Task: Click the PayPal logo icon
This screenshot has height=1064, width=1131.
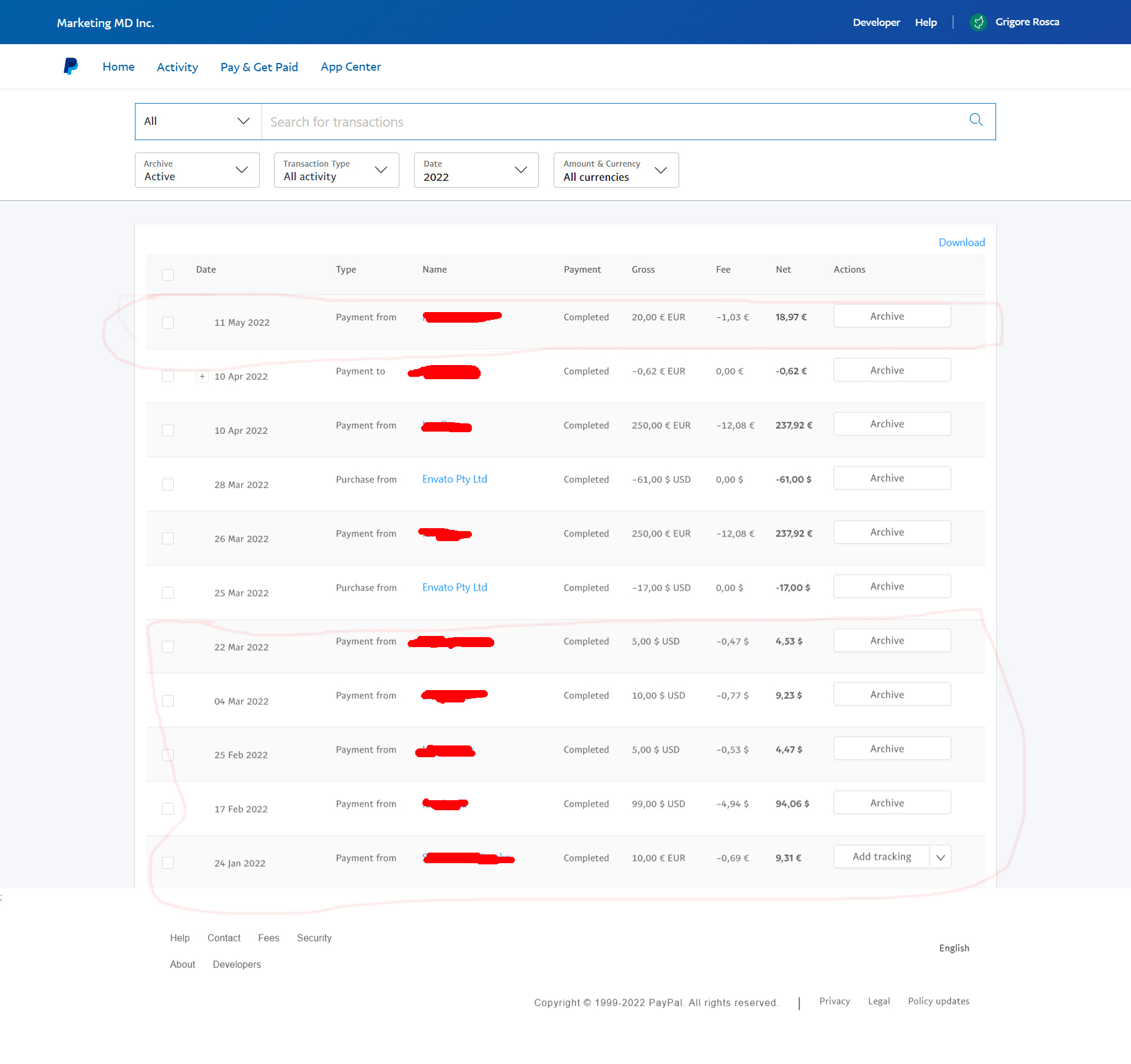Action: coord(71,66)
